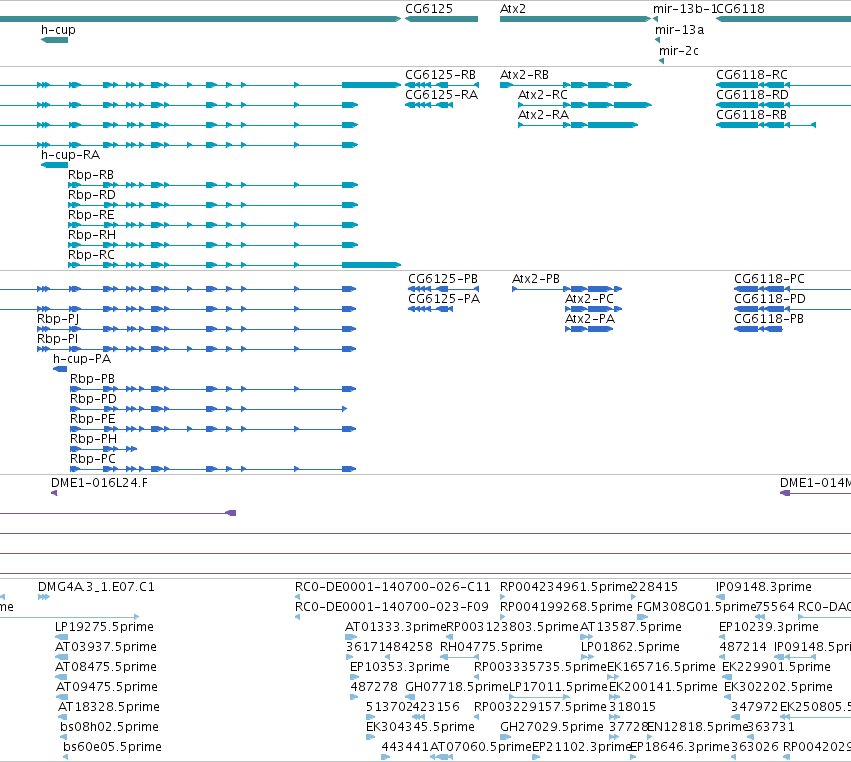Select protein CG6118-PD label
Viewport: 851px width, 762px height.
coord(770,299)
